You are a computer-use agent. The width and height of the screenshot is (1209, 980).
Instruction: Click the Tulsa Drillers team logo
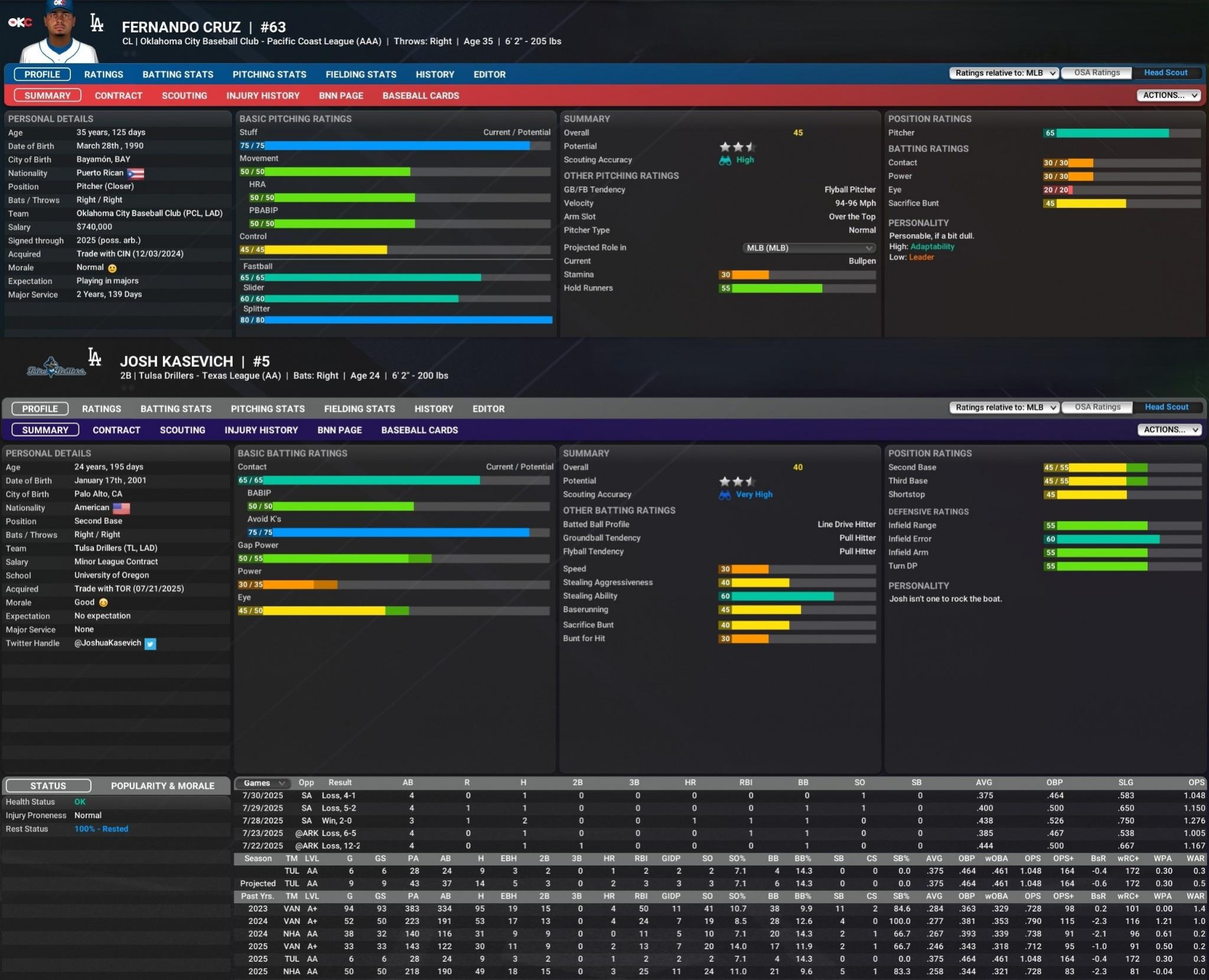pyautogui.click(x=56, y=368)
